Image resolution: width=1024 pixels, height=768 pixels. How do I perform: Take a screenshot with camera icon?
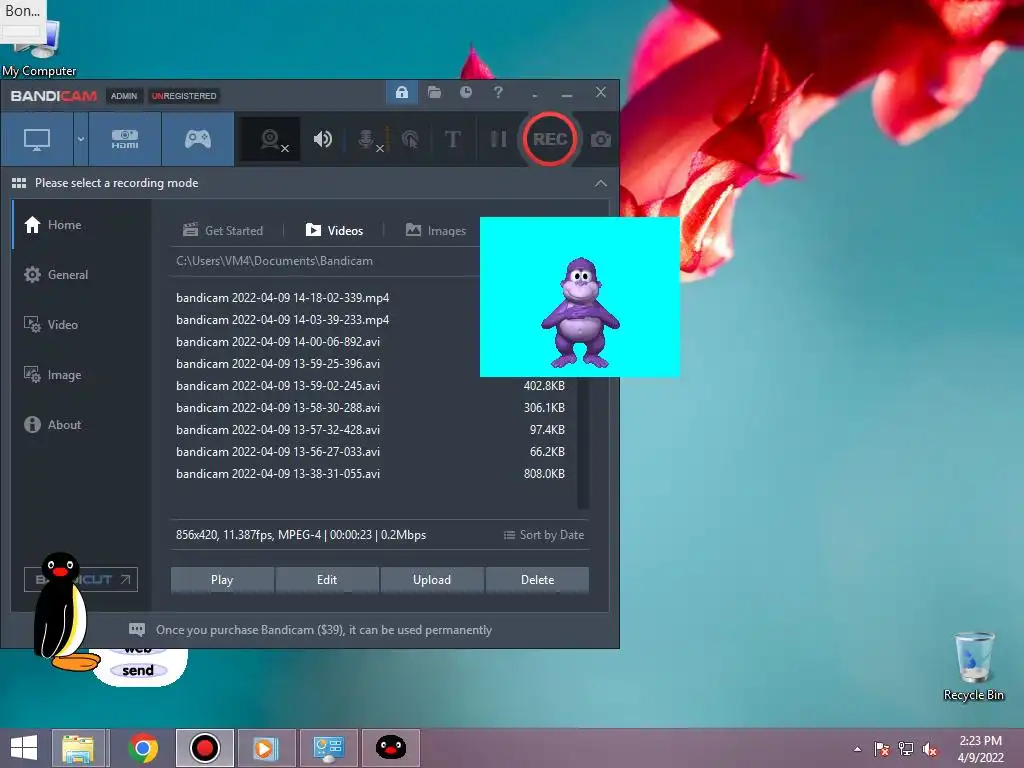[x=601, y=139]
